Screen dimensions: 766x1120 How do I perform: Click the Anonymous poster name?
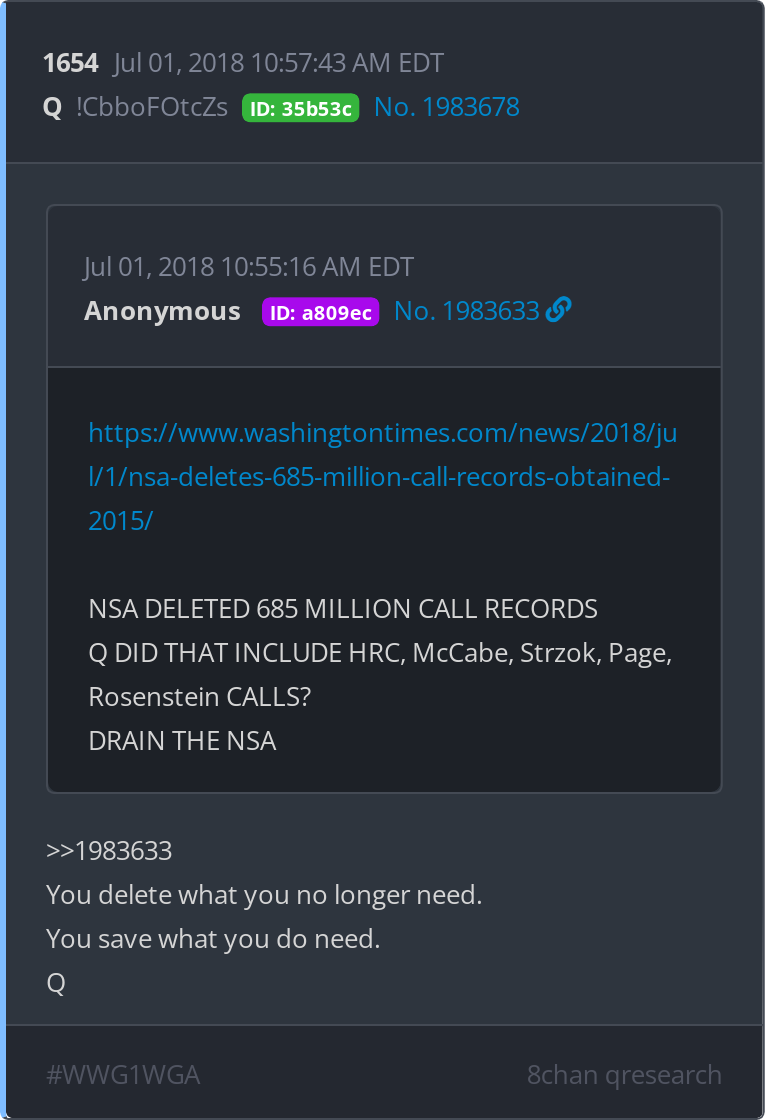coord(162,311)
